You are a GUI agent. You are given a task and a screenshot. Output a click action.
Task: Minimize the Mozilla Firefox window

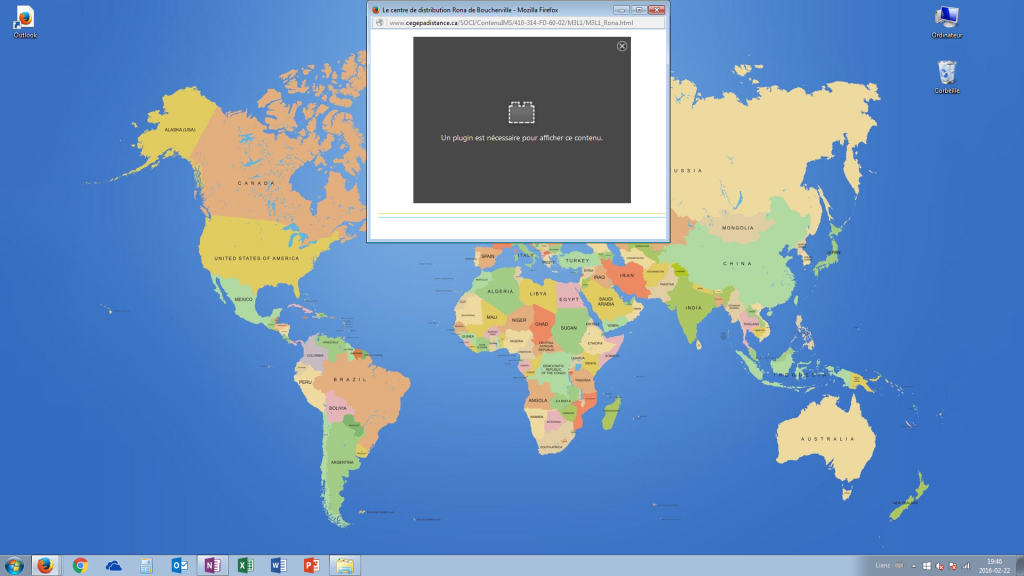click(621, 10)
